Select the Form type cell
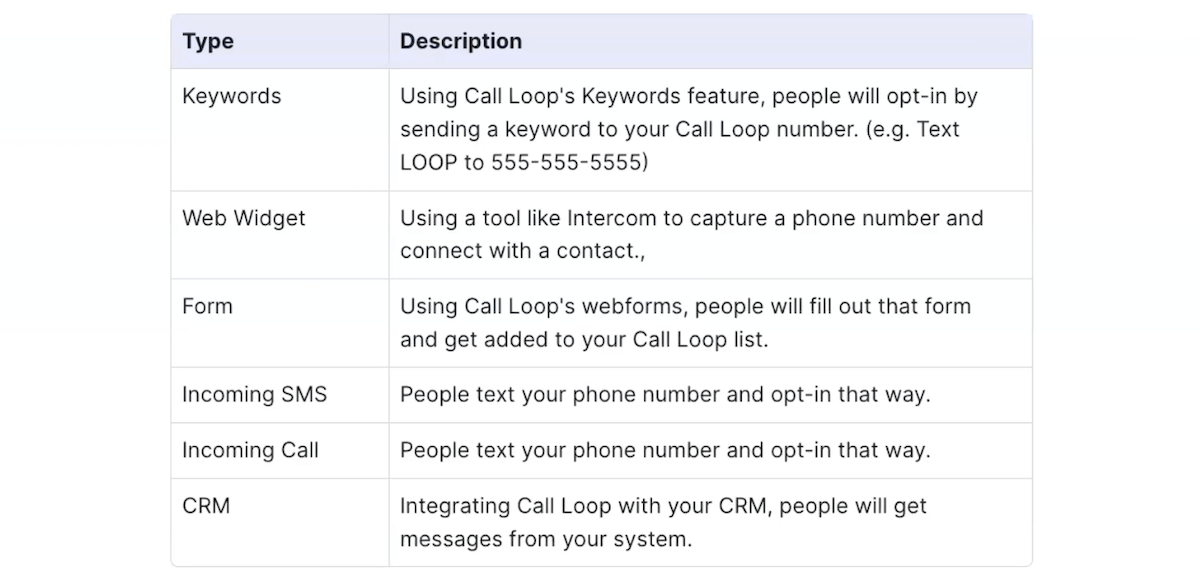Viewport: 1200px width, 582px height. click(280, 322)
